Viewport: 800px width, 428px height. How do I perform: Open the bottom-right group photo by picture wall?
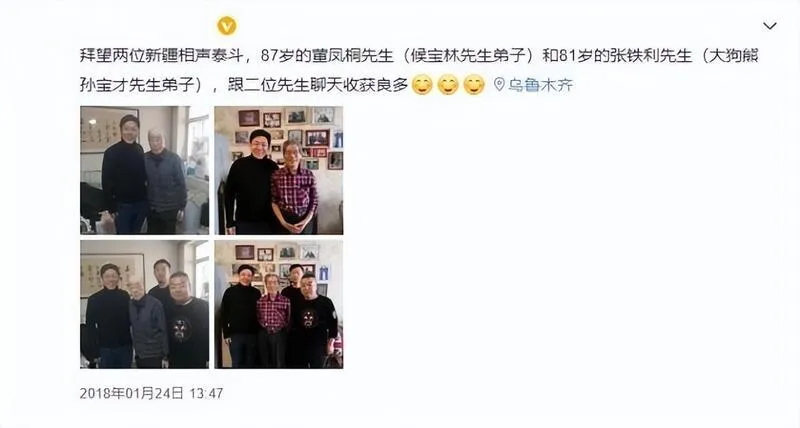click(x=279, y=304)
